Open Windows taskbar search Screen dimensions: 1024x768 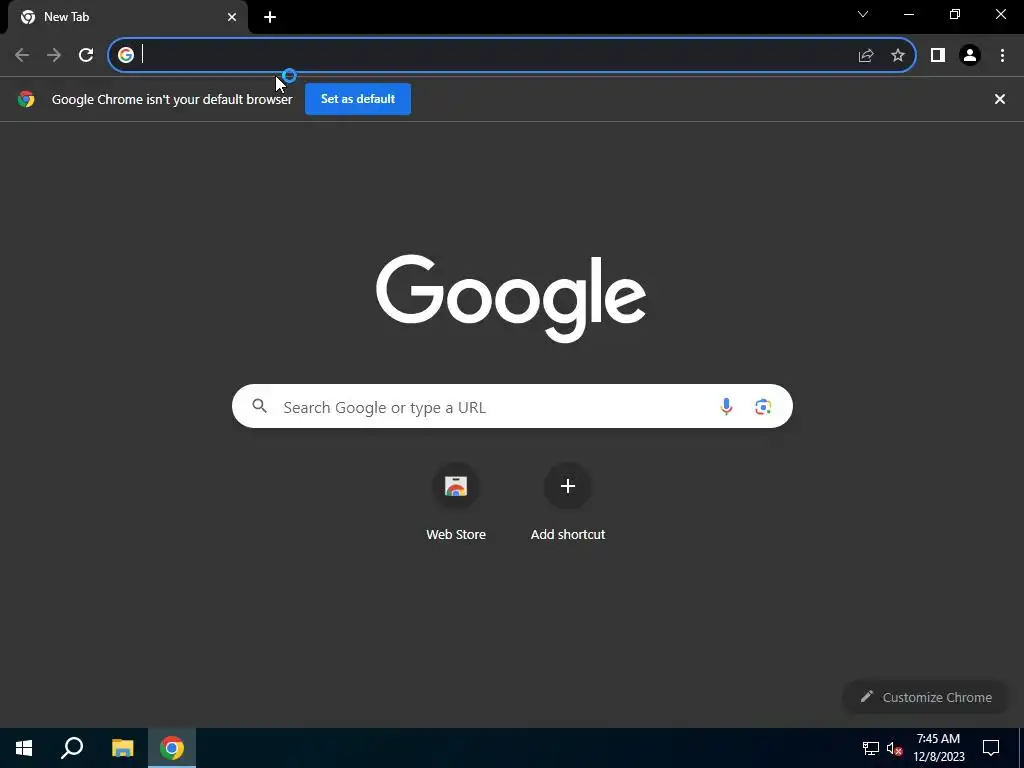(72, 748)
